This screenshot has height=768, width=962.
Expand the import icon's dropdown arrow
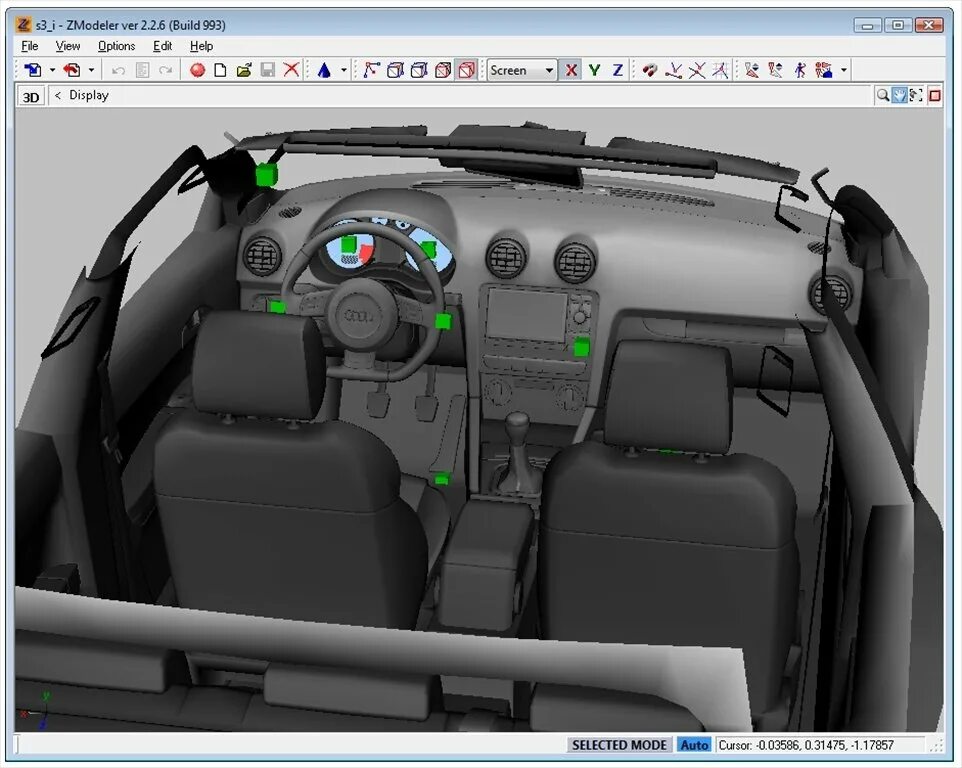click(x=52, y=70)
